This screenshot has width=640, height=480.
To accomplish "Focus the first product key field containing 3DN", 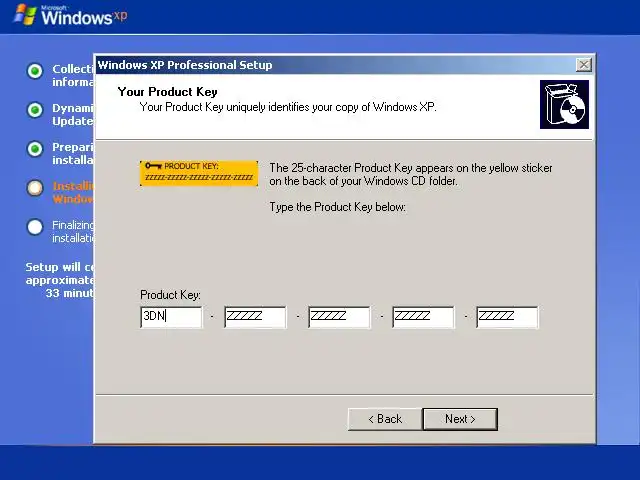I will point(171,317).
